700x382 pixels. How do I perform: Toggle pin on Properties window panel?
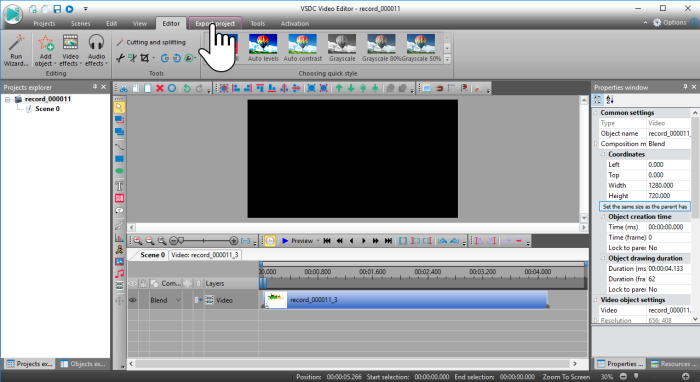point(685,87)
